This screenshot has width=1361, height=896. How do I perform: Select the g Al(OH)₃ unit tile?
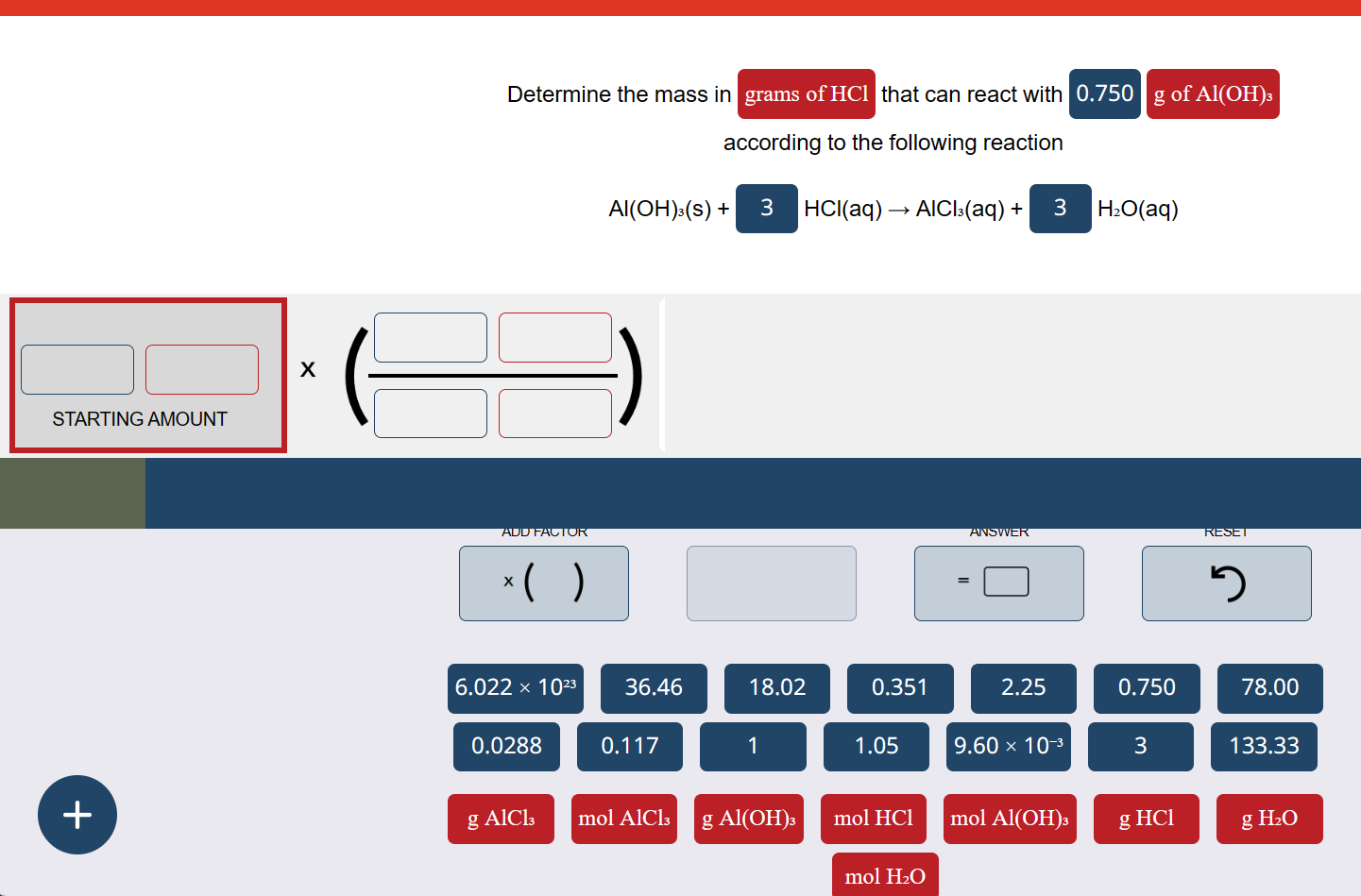(749, 819)
